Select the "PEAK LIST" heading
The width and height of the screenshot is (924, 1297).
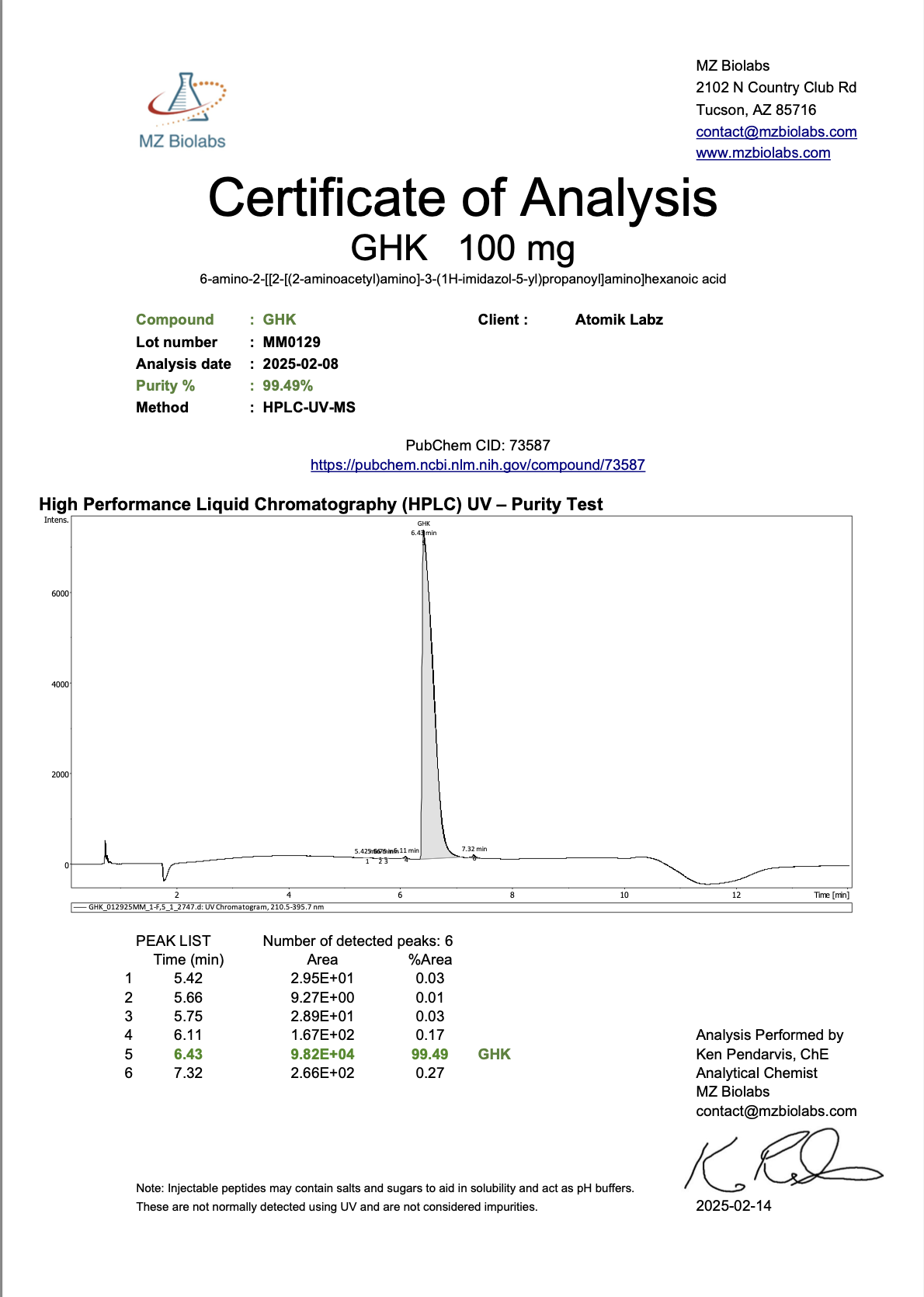click(x=173, y=941)
